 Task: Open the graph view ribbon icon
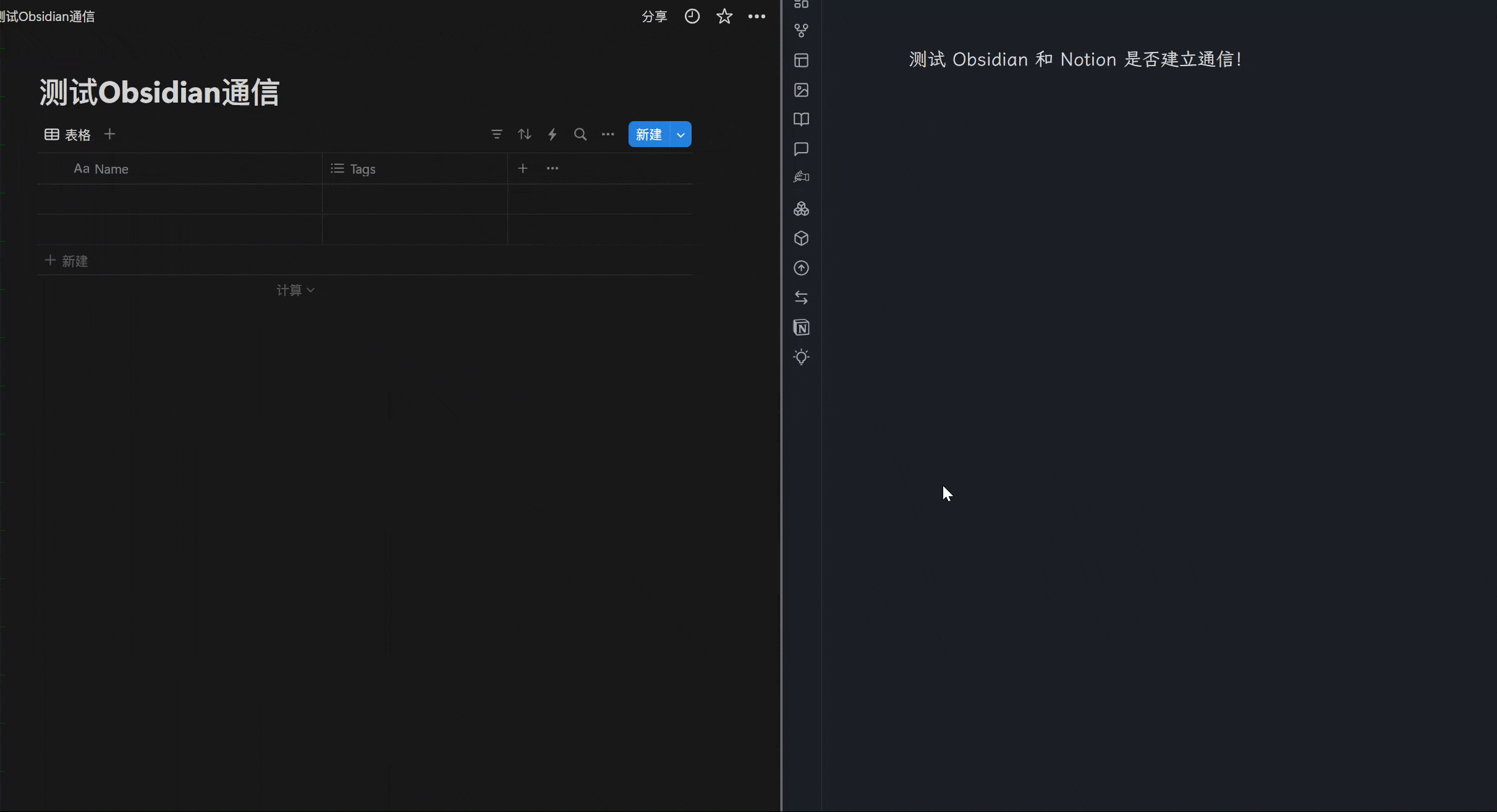[x=801, y=30]
